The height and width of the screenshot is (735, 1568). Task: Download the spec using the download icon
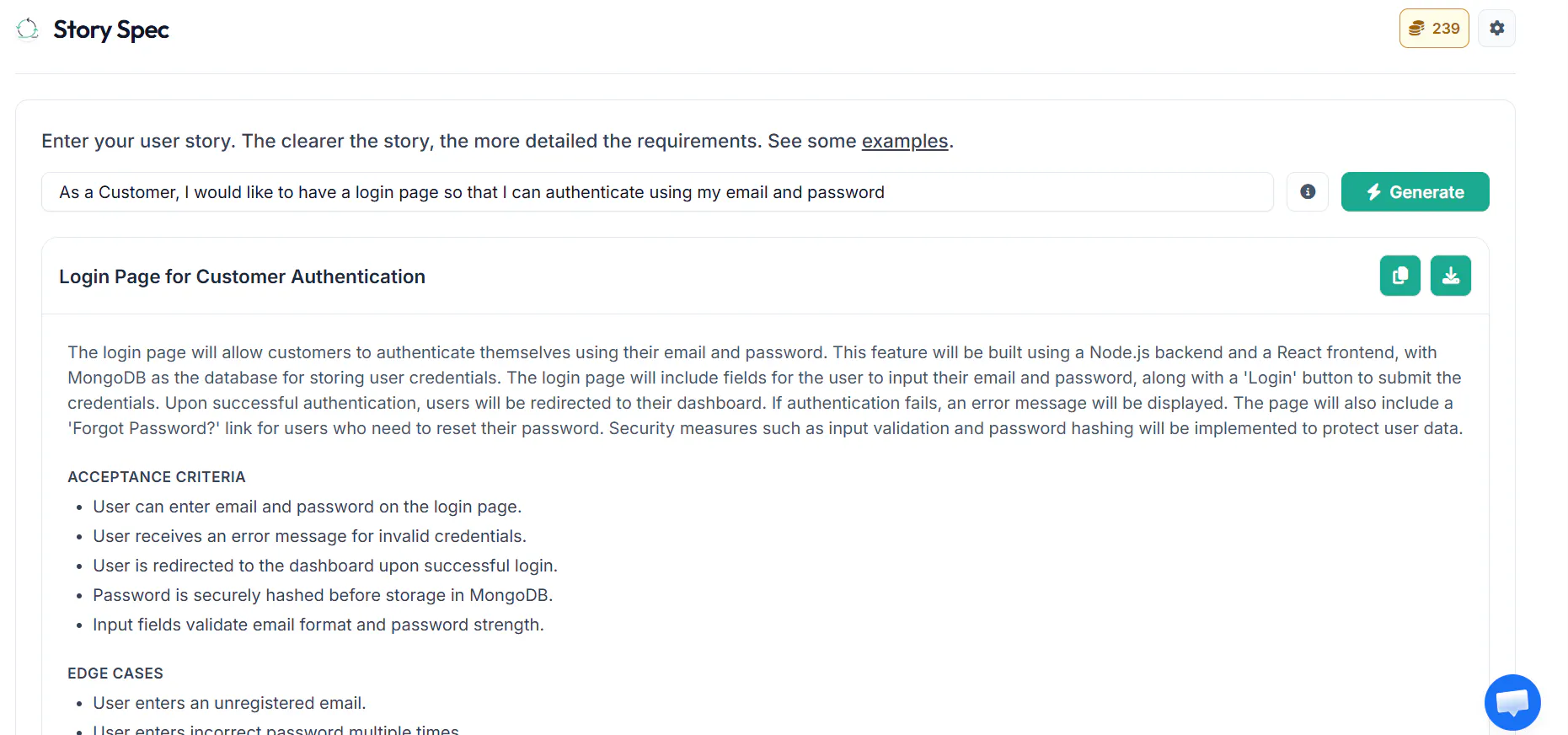point(1451,276)
